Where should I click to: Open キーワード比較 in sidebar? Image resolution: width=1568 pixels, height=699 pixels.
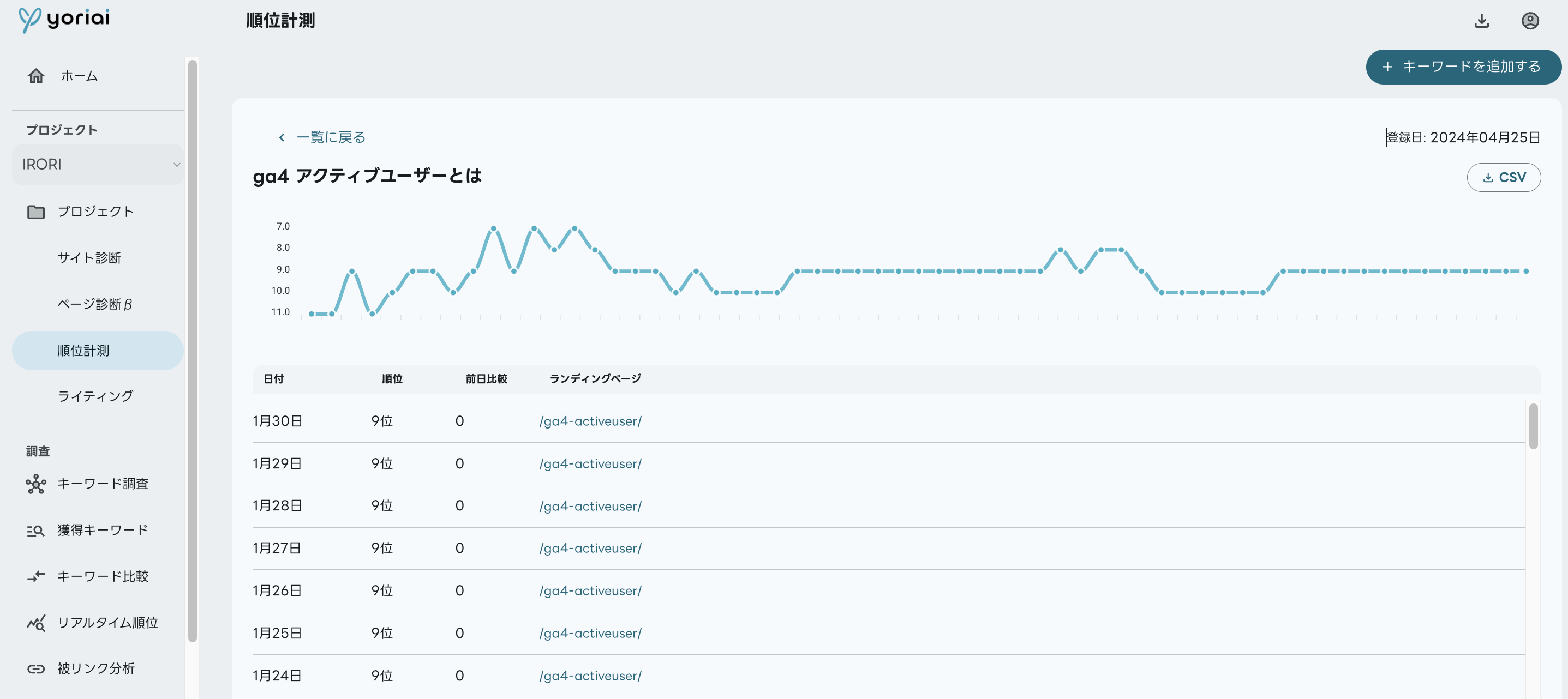pyautogui.click(x=103, y=576)
